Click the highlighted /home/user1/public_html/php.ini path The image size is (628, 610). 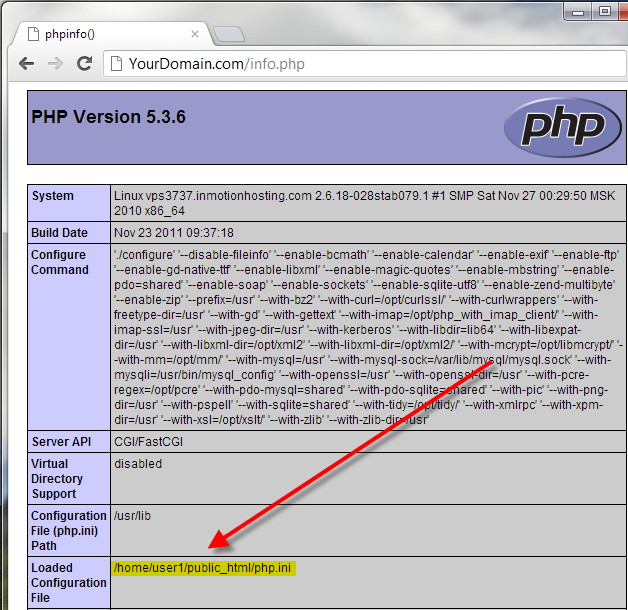[x=205, y=568]
